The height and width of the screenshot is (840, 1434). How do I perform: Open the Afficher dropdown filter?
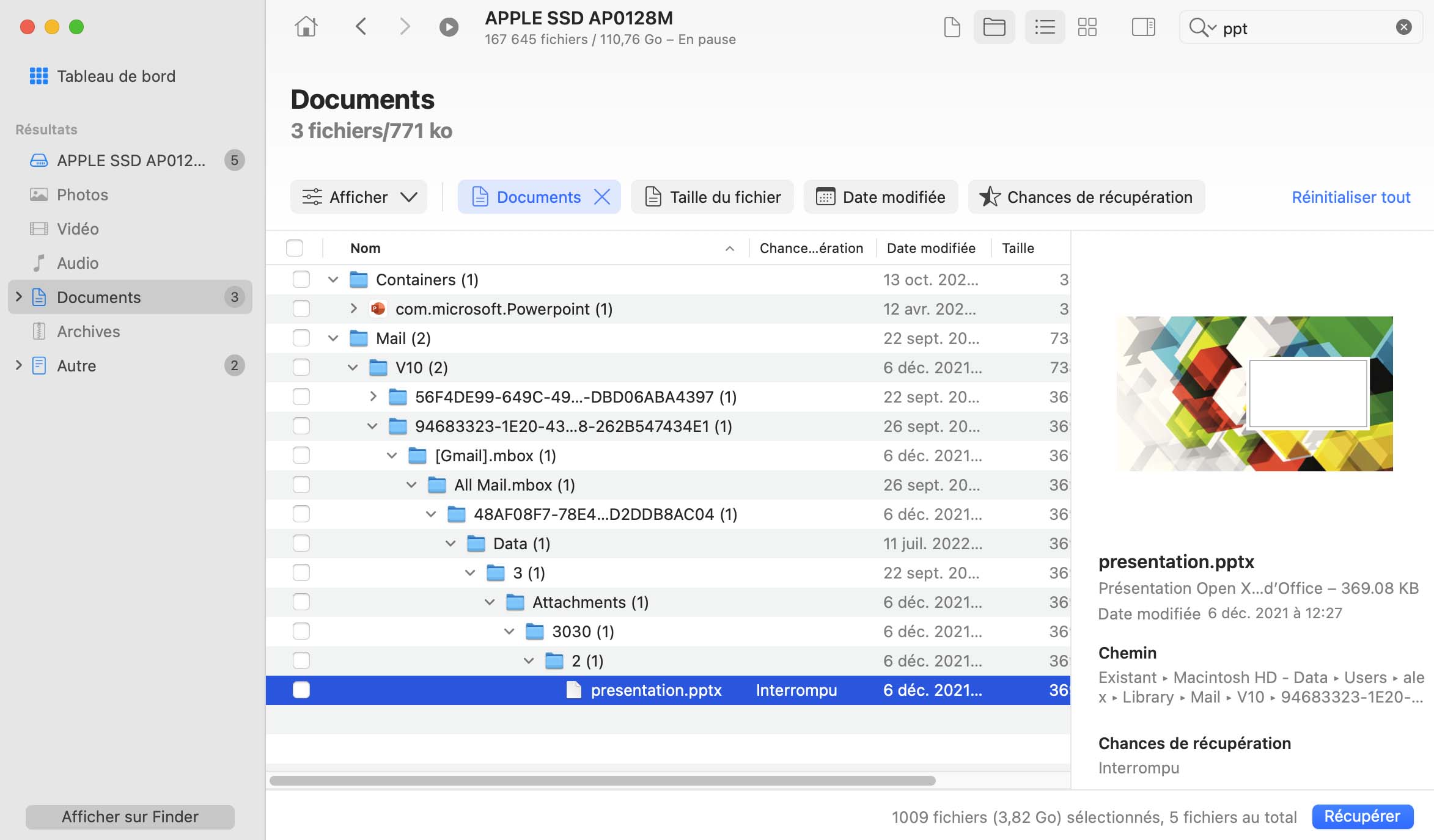(x=358, y=197)
